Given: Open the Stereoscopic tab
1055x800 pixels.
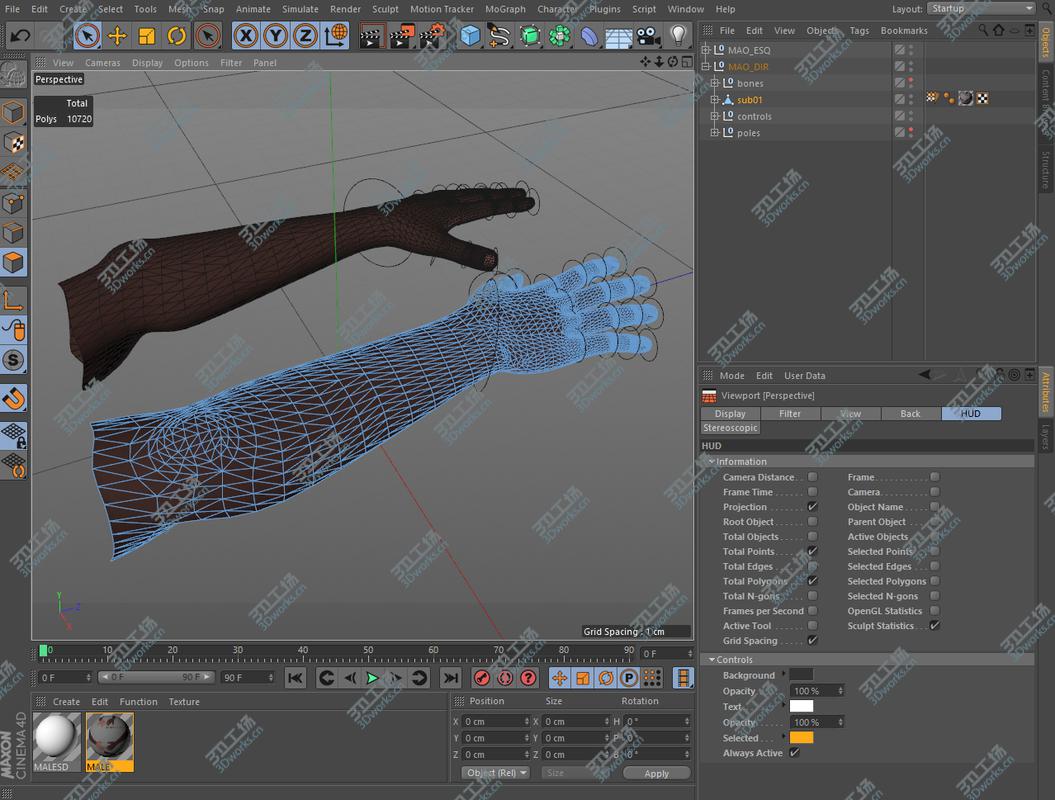Looking at the screenshot, I should pyautogui.click(x=730, y=428).
